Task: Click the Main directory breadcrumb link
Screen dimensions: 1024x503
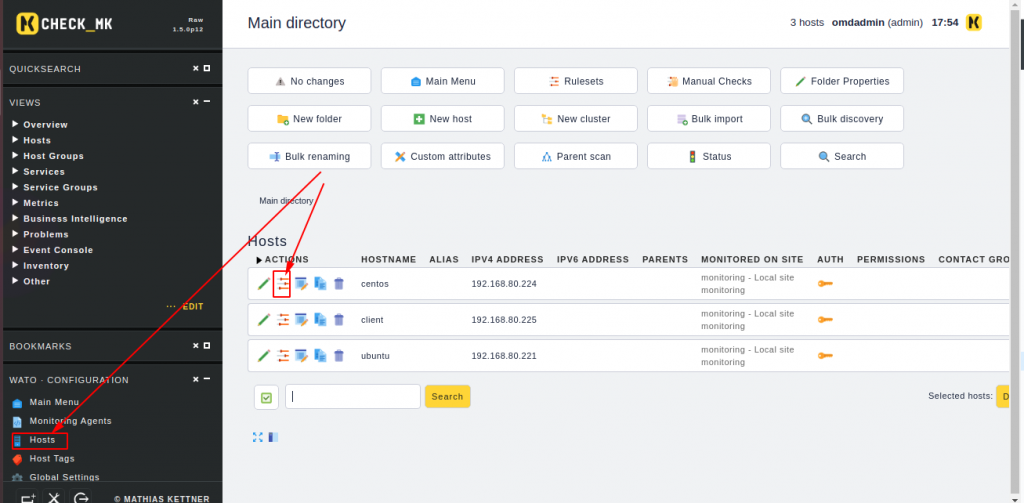Action: (x=286, y=201)
